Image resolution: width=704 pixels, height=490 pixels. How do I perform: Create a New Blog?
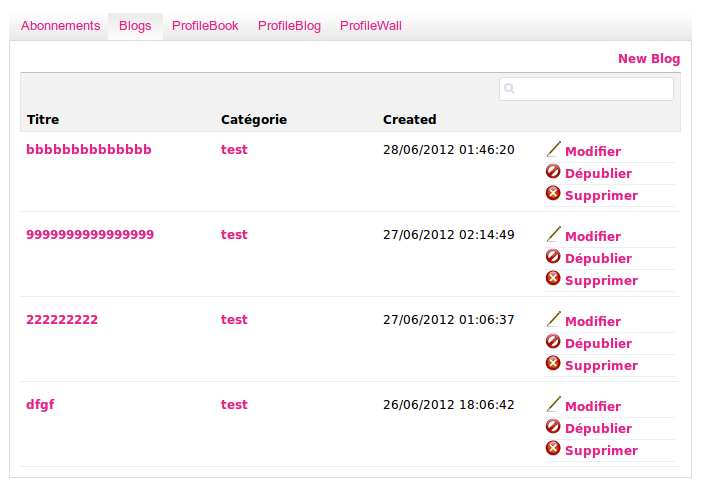(649, 59)
